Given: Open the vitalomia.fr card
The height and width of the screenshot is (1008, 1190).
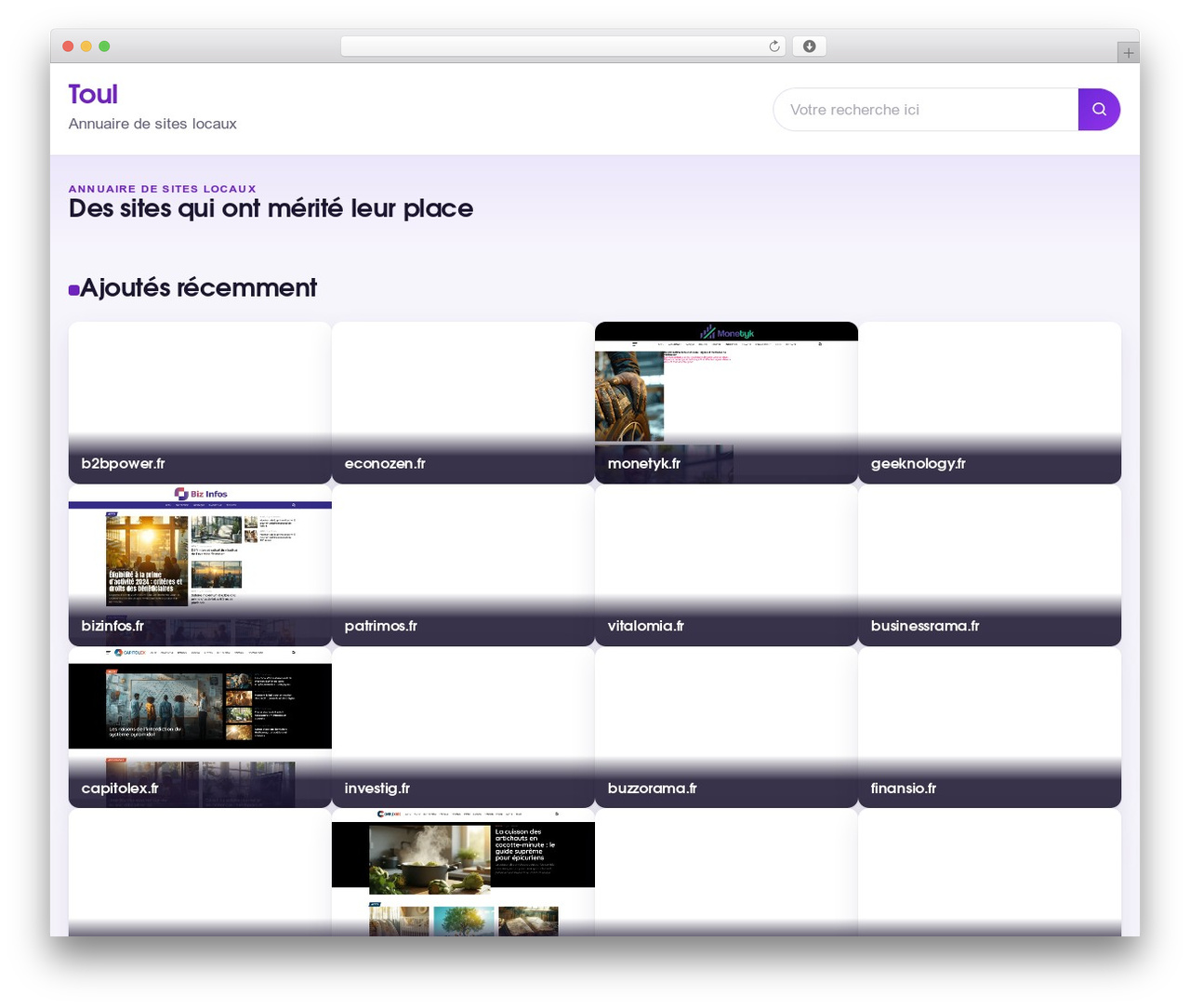Looking at the screenshot, I should pyautogui.click(x=726, y=565).
